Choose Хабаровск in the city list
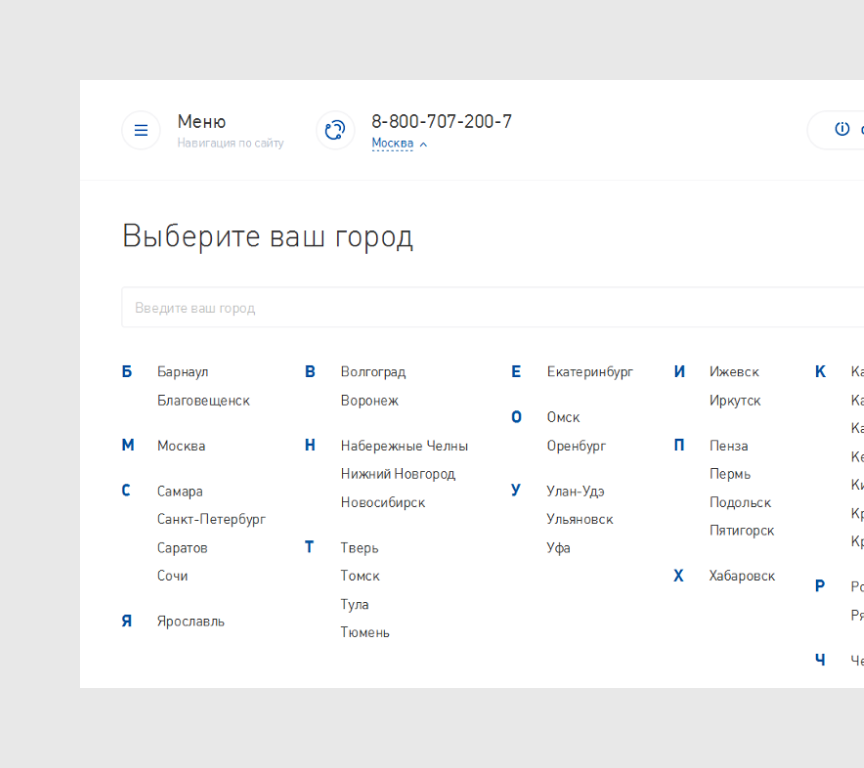This screenshot has height=768, width=864. click(741, 576)
